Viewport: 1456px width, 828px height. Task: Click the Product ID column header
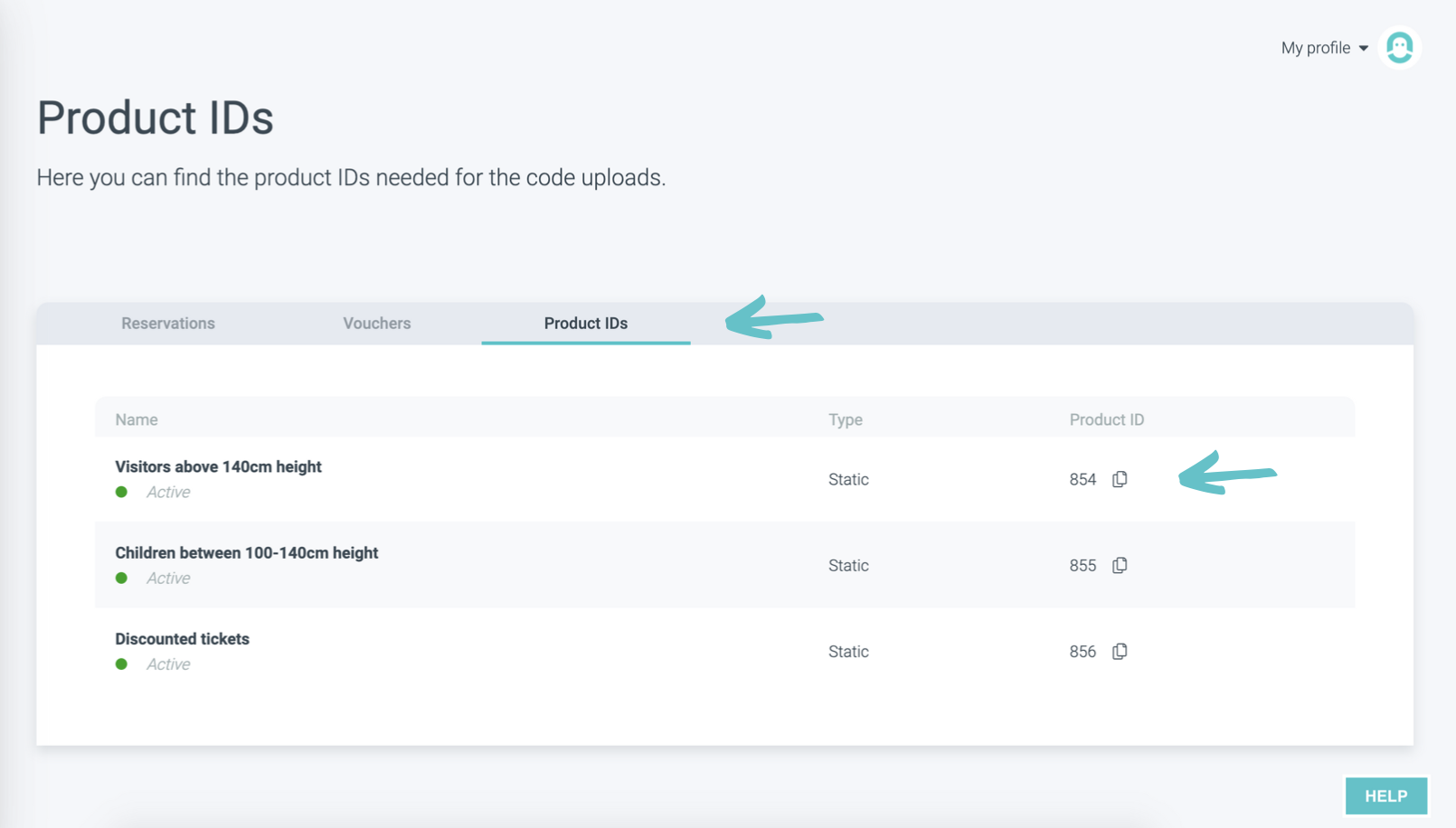point(1106,419)
